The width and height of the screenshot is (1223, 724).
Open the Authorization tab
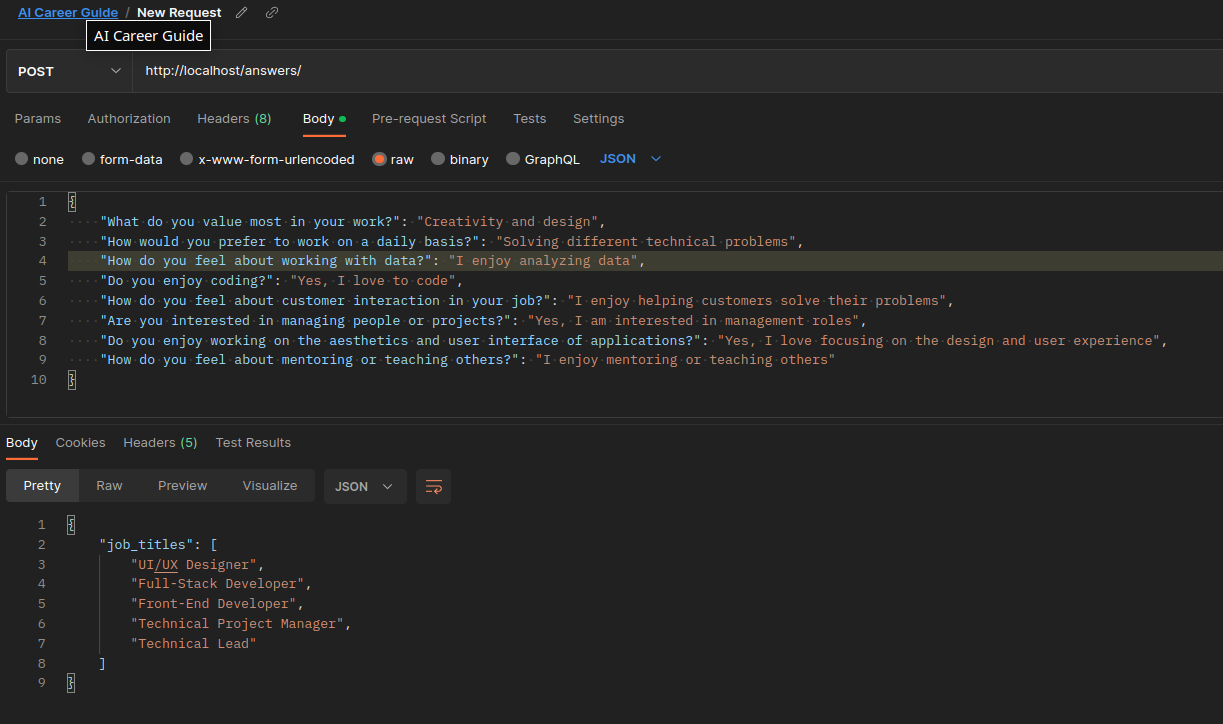tap(129, 118)
